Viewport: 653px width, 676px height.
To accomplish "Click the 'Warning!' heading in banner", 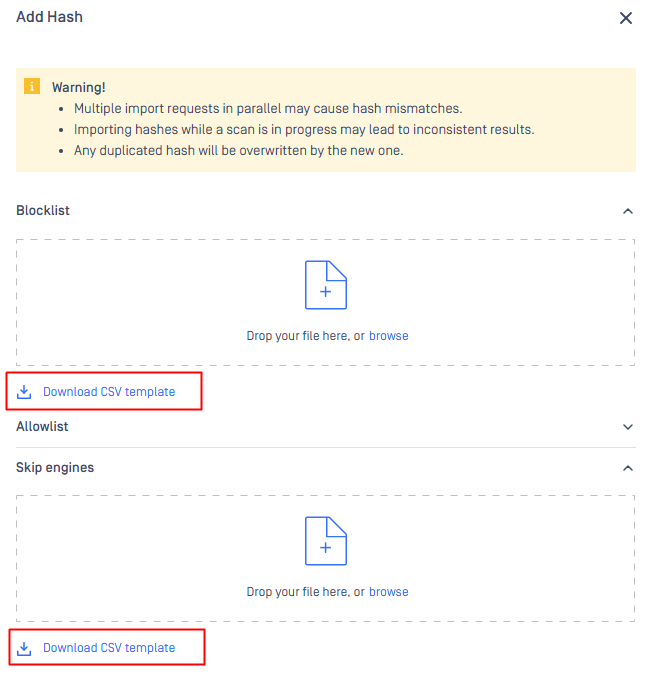I will pos(79,88).
